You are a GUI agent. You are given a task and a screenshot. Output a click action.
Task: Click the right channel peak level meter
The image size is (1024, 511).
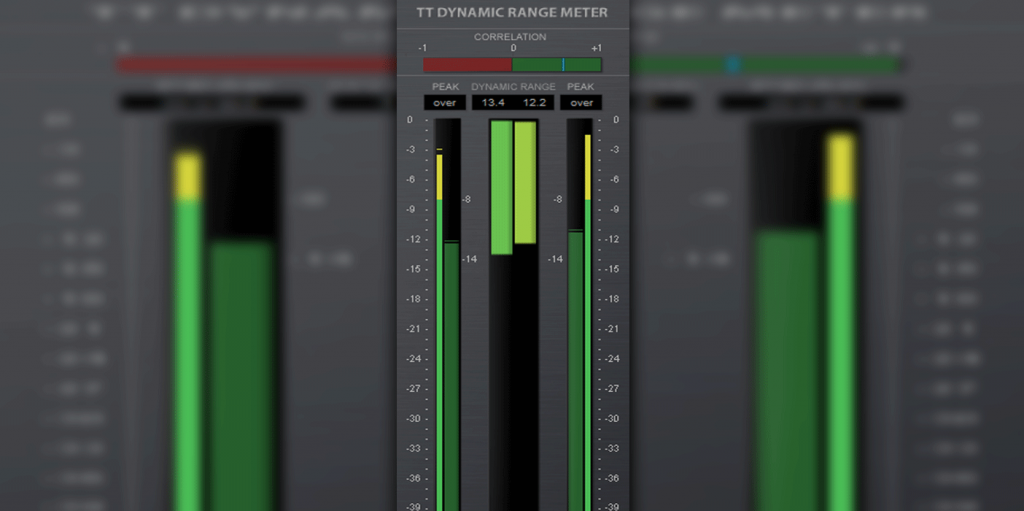[x=588, y=322]
